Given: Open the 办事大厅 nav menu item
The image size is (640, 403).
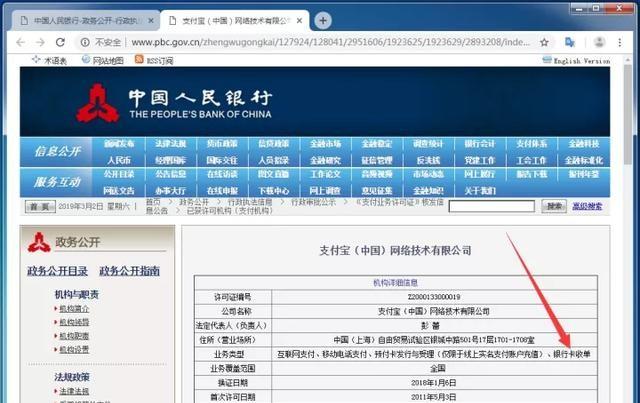Looking at the screenshot, I should click(x=171, y=191).
